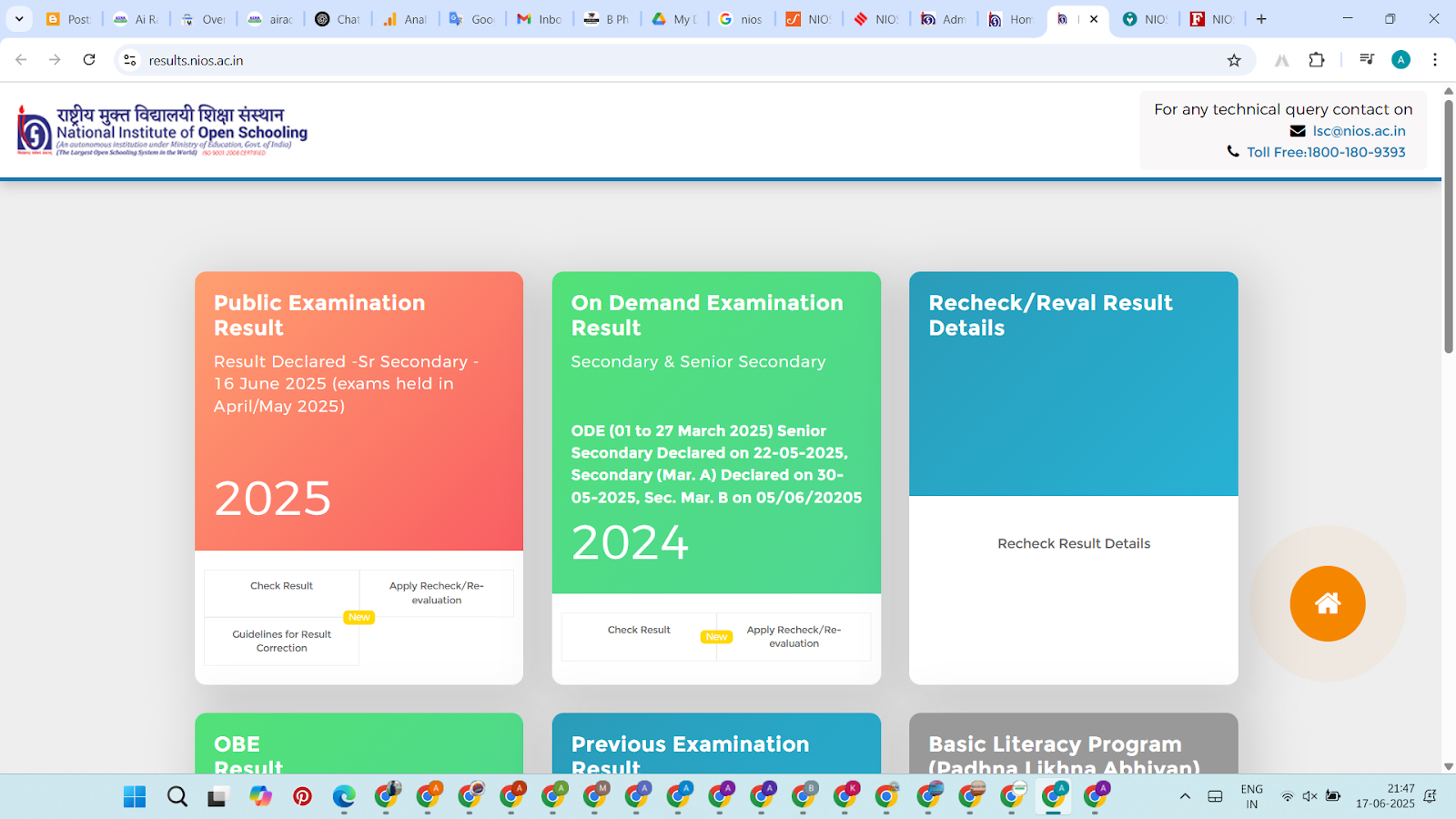Apply Recheck/Re-evaluation under On Demand Examination
The height and width of the screenshot is (819, 1456).
click(x=794, y=637)
